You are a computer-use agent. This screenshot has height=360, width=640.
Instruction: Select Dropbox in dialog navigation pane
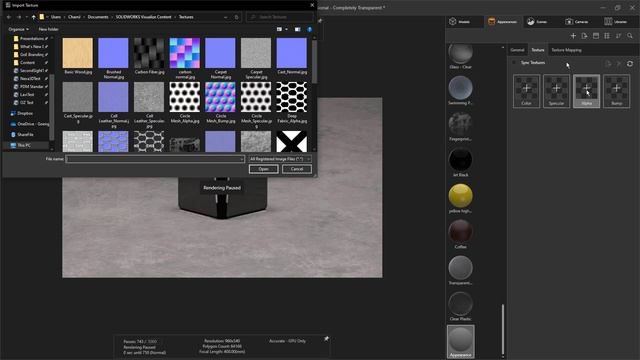22,113
